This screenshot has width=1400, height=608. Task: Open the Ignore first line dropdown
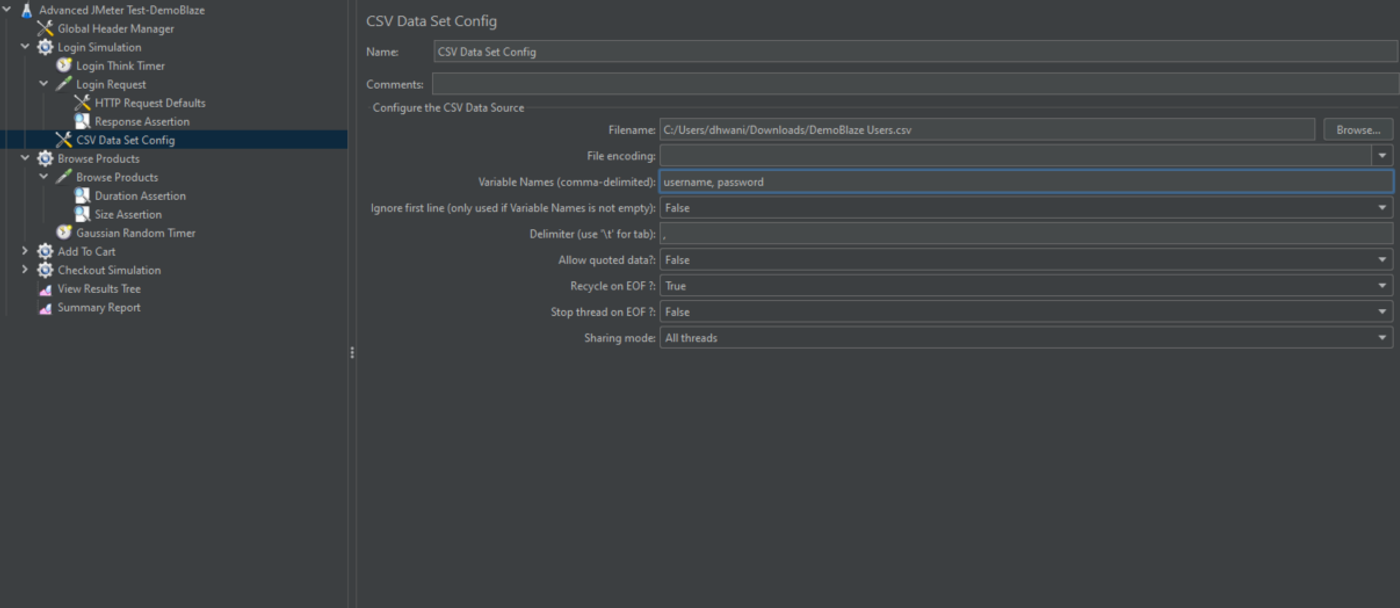1382,207
